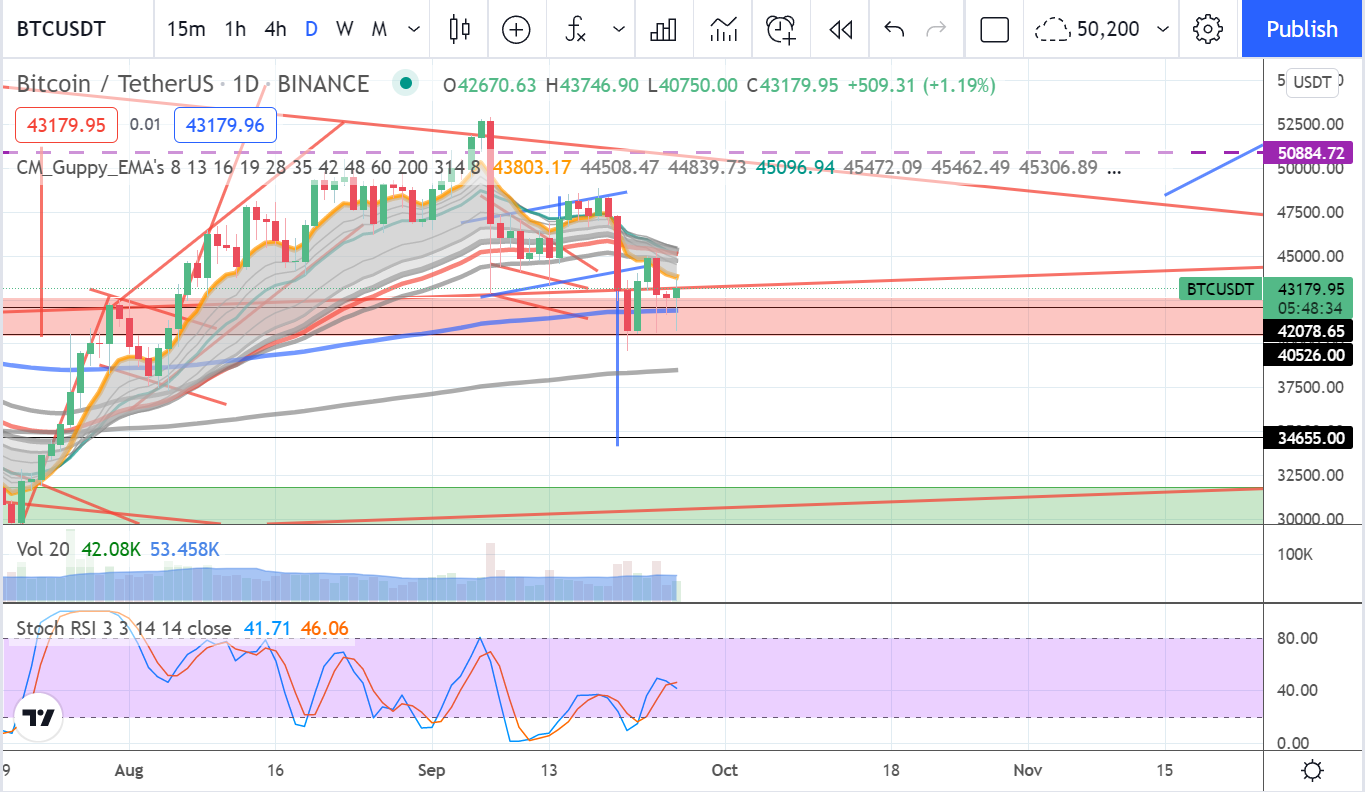Toggle the green market status dot
Viewport: 1365px width, 792px height.
click(405, 84)
